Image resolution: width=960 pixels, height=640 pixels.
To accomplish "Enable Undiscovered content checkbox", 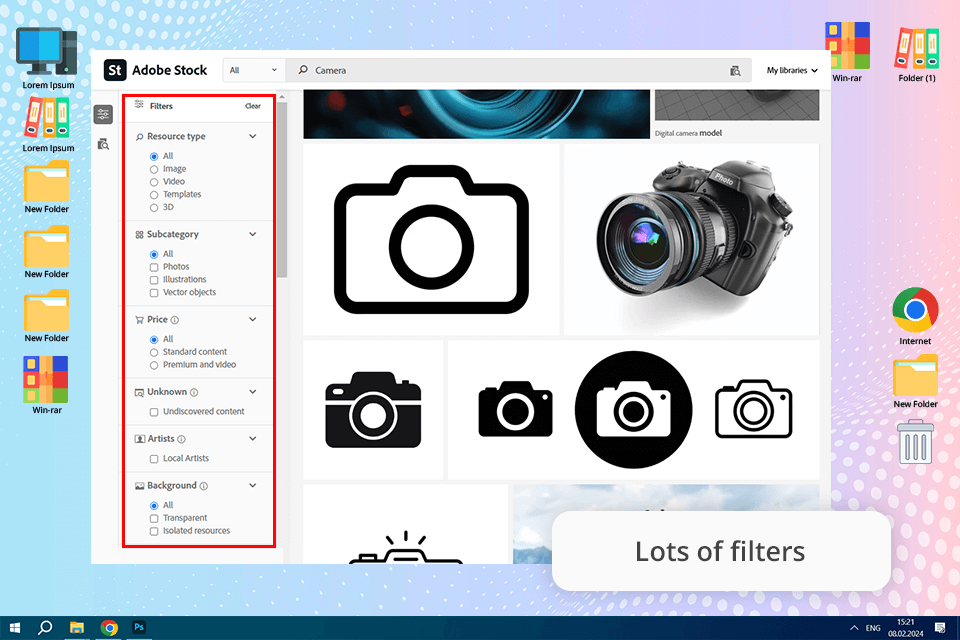I will click(154, 413).
